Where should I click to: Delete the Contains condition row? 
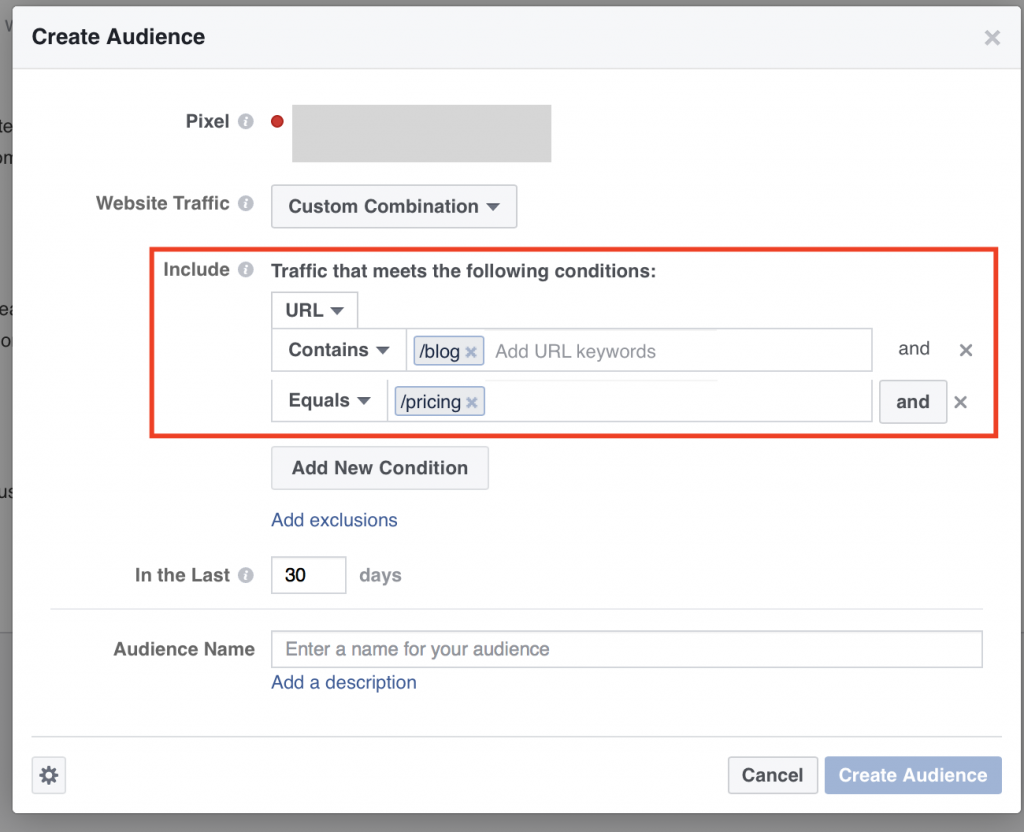965,350
